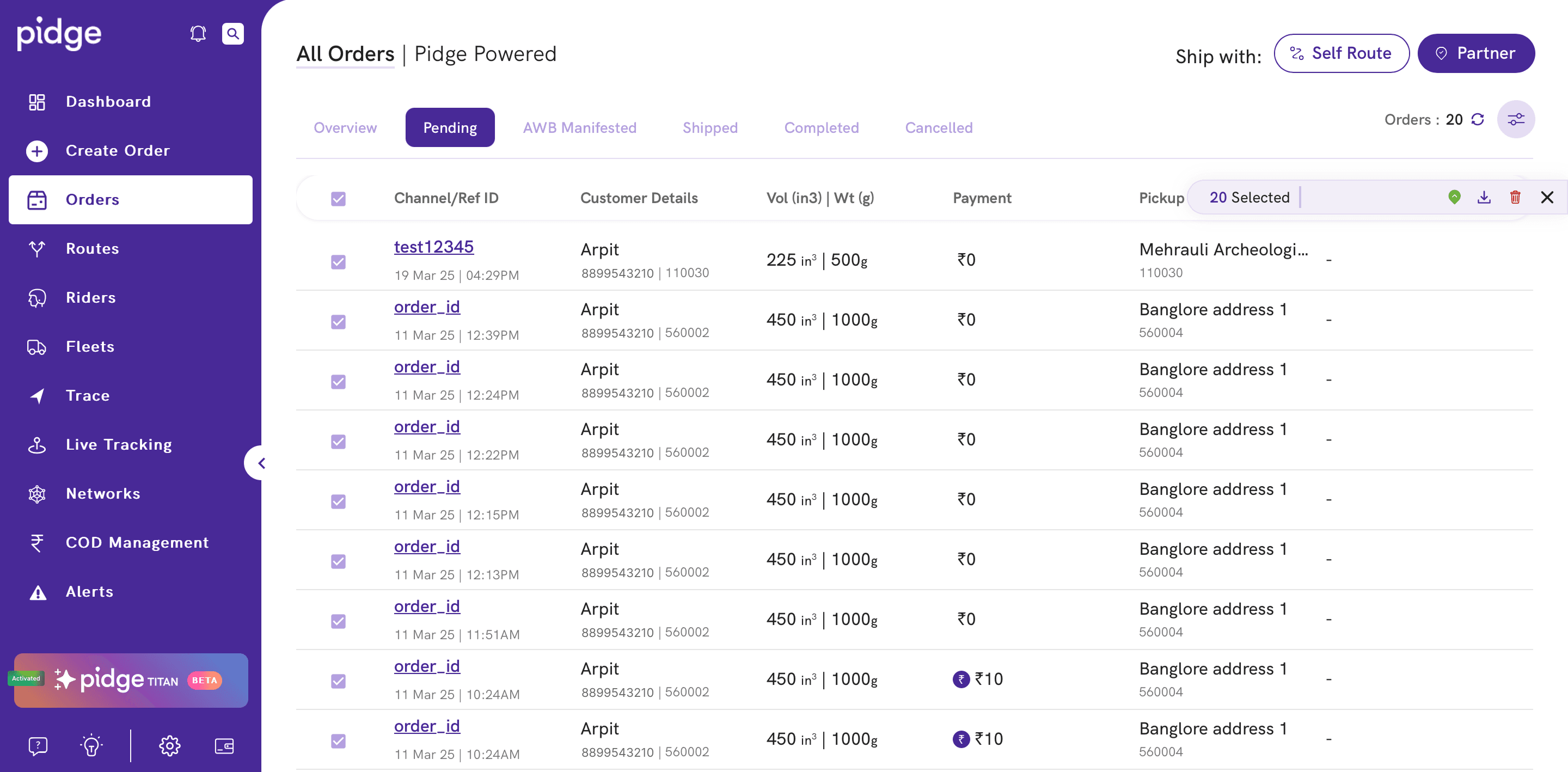
Task: Open the test12345 order link
Action: pos(433,247)
